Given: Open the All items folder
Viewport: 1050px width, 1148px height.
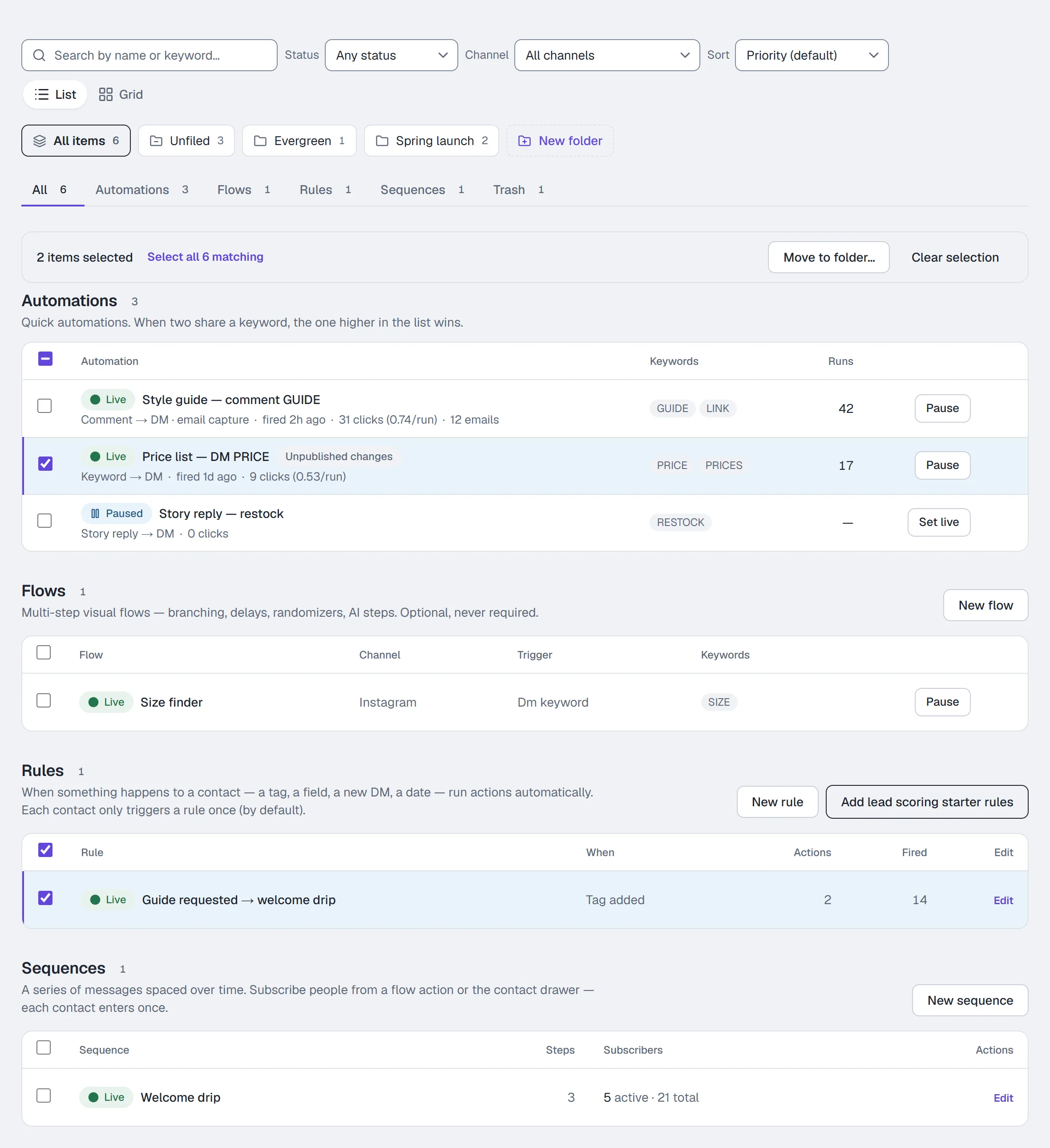Looking at the screenshot, I should (x=76, y=141).
